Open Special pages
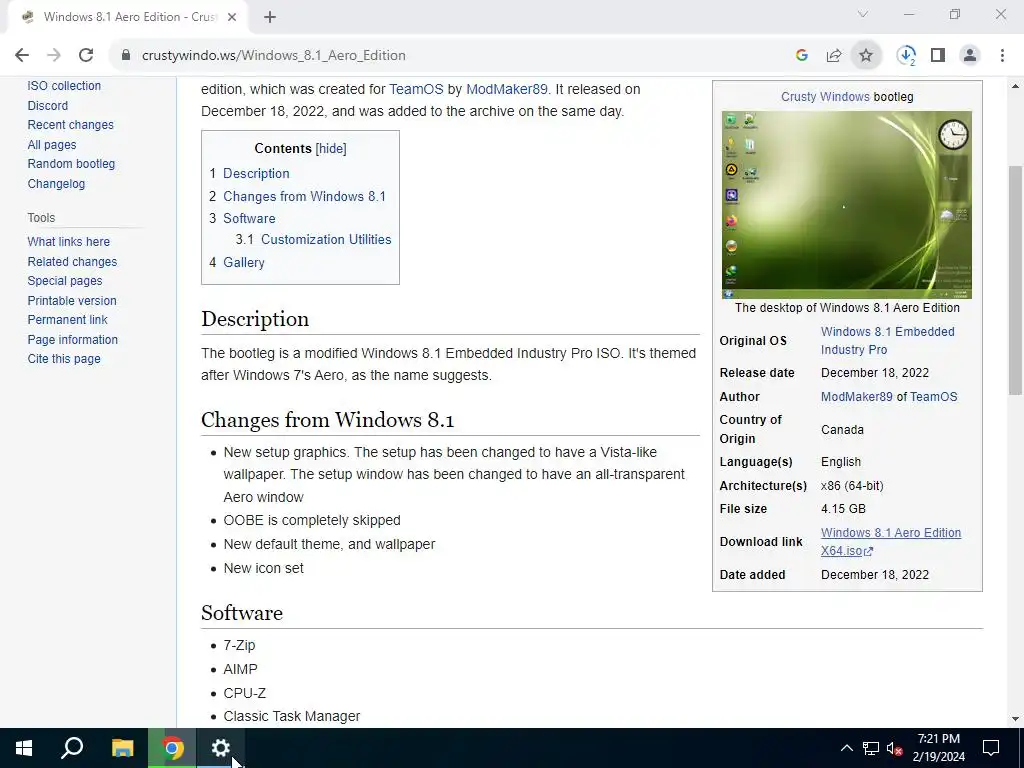Image resolution: width=1024 pixels, height=768 pixels. pos(65,281)
